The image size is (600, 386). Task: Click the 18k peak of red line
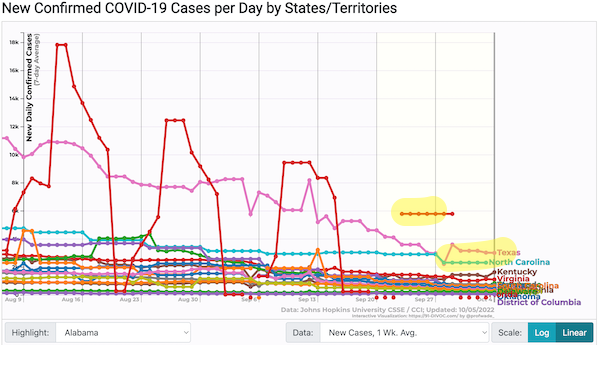(61, 45)
